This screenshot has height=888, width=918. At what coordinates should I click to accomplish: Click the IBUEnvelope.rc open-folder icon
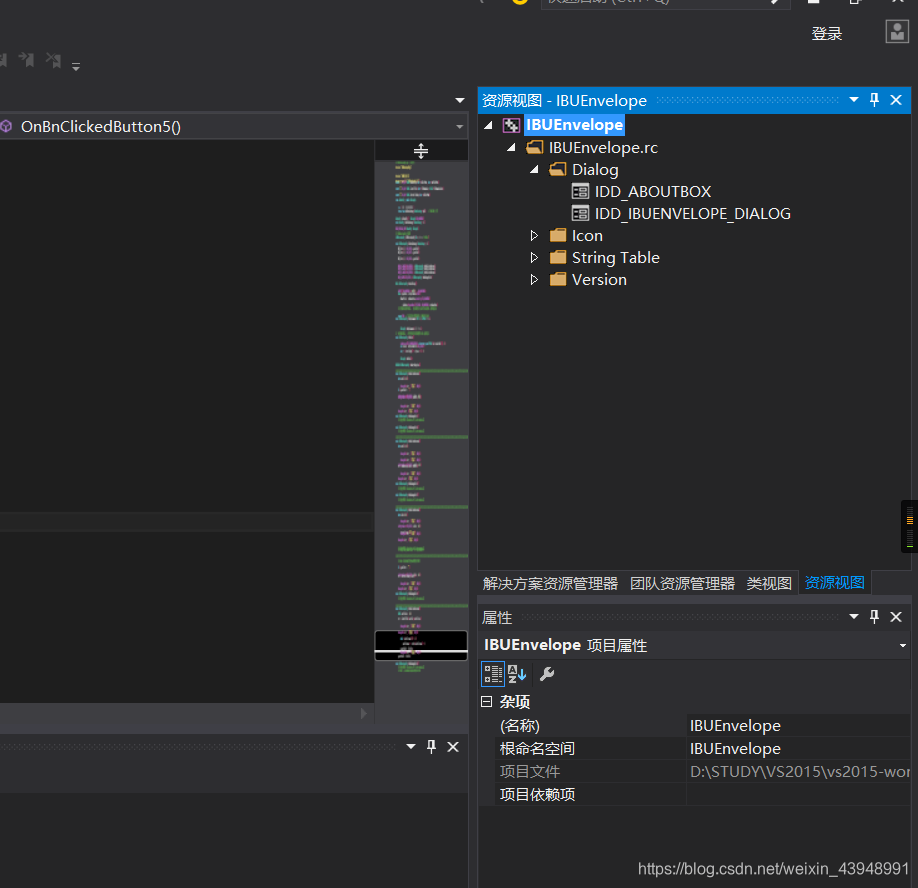click(535, 147)
